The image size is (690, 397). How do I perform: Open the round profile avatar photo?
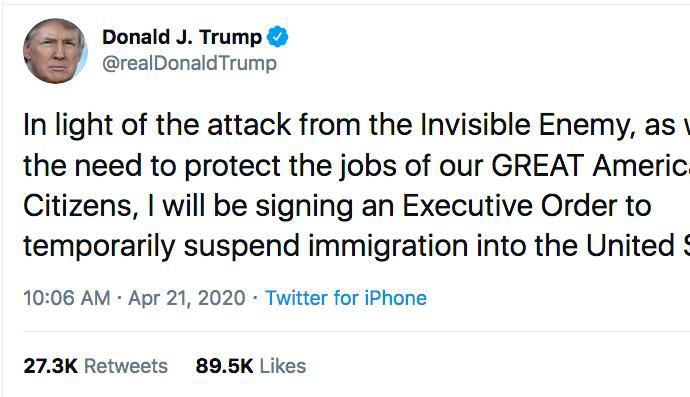(55, 51)
